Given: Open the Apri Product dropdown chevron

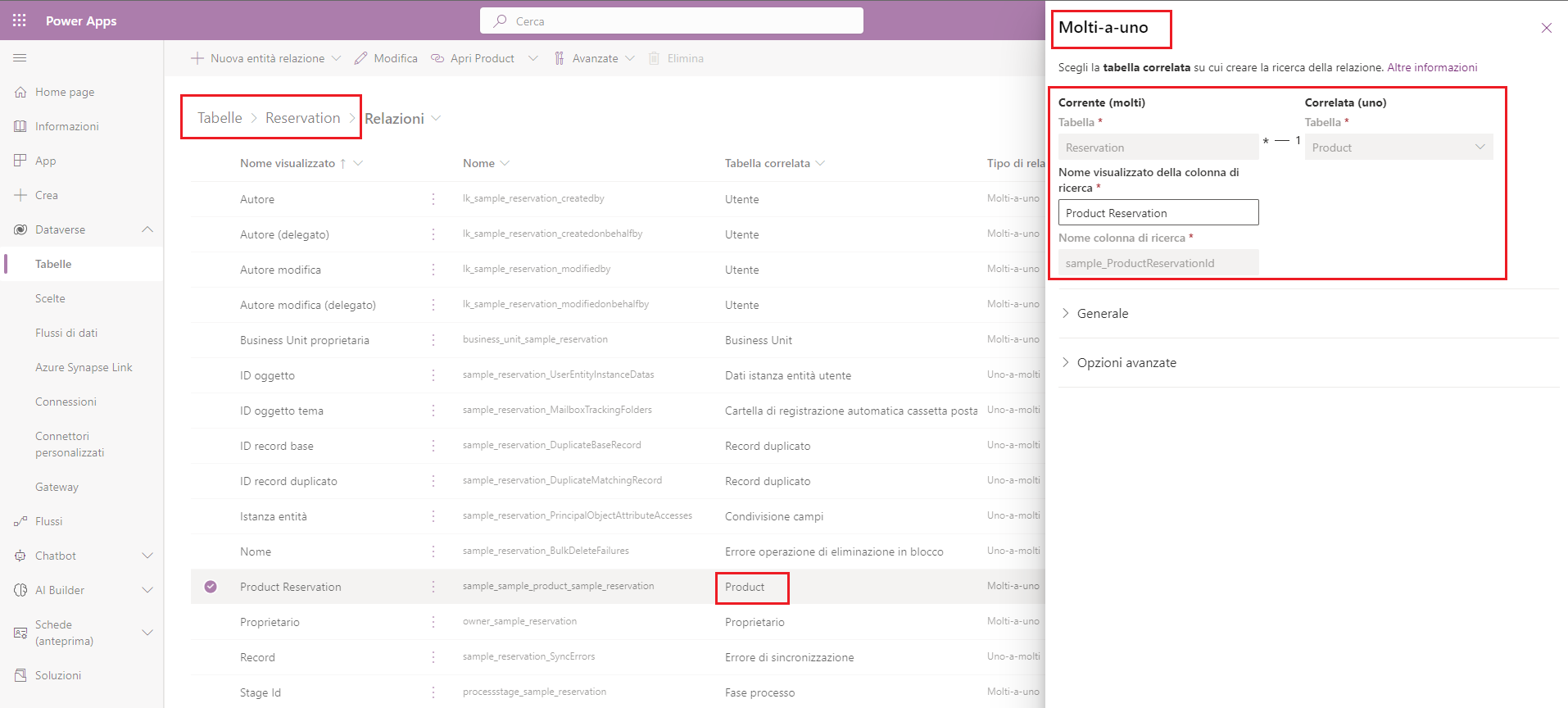Looking at the screenshot, I should tap(533, 58).
